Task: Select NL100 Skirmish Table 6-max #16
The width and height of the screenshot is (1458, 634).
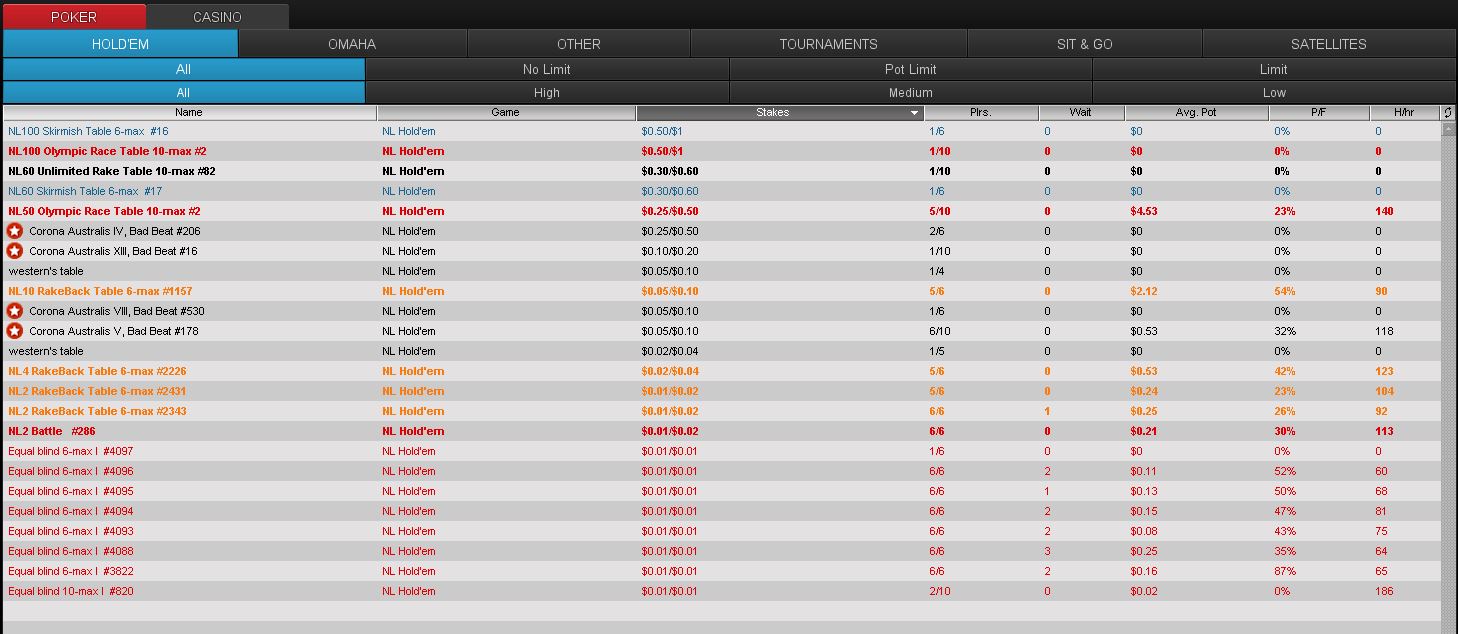Action: pos(721,131)
